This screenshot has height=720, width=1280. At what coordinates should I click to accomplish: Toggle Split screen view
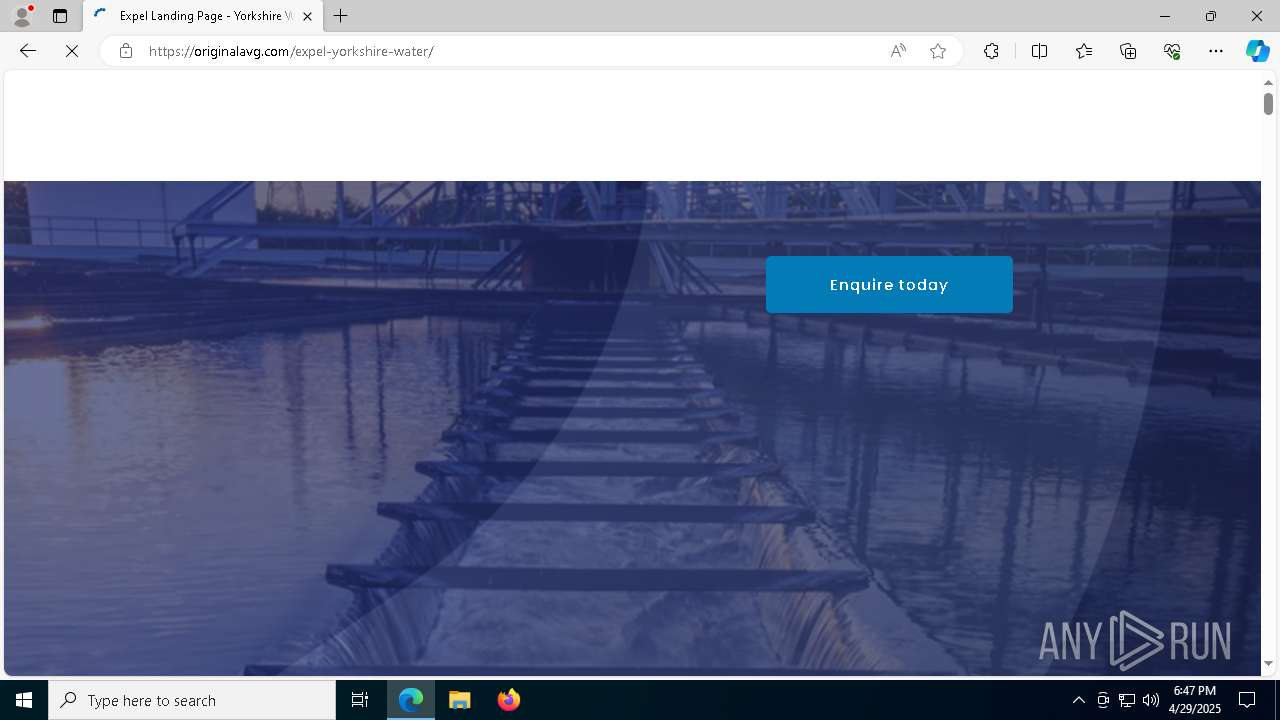[x=1039, y=51]
